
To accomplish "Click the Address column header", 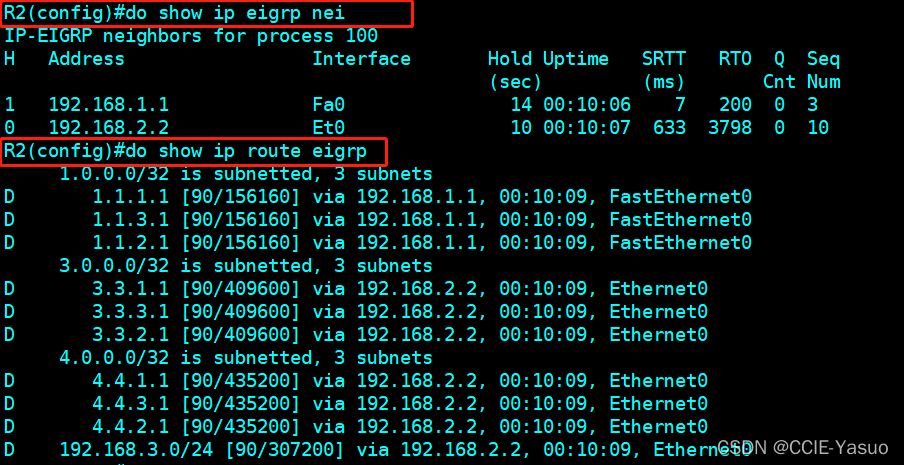I will point(86,59).
